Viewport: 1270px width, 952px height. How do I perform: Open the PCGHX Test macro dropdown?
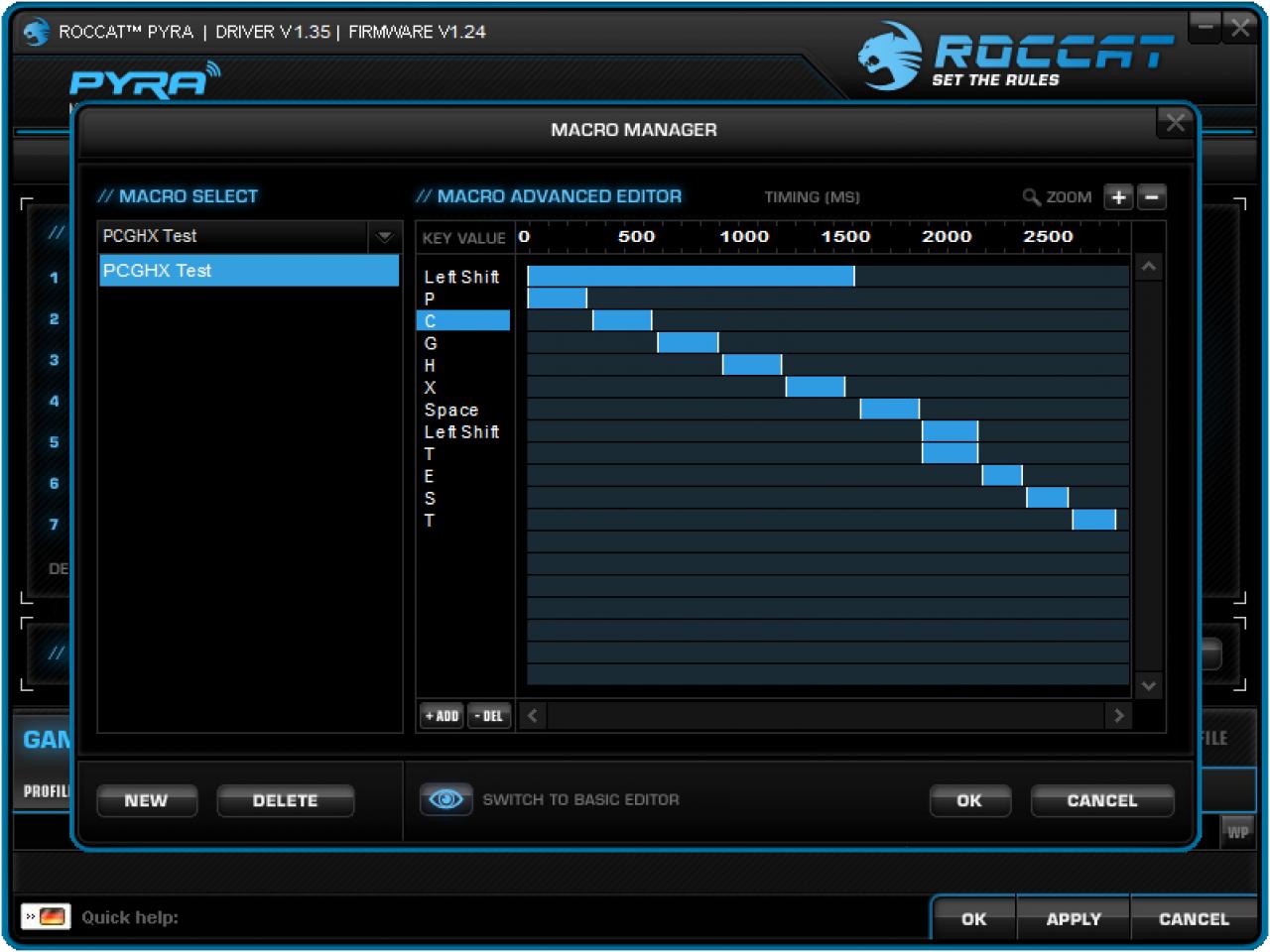tap(384, 237)
